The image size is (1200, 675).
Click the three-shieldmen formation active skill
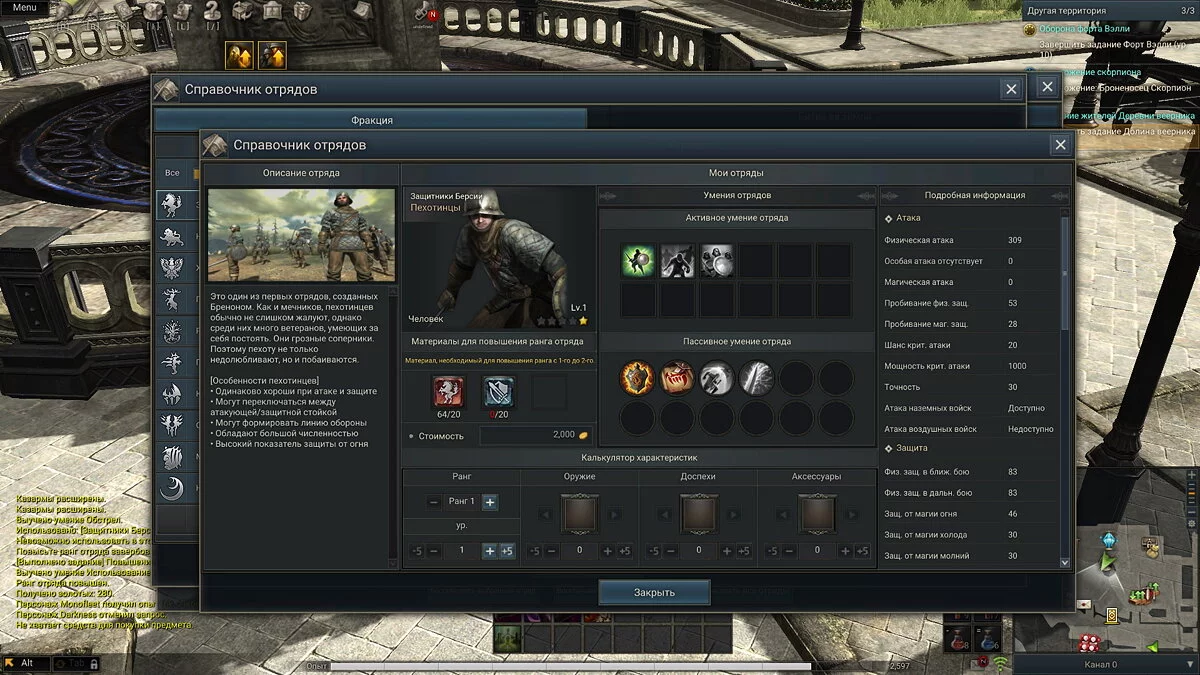coord(716,261)
